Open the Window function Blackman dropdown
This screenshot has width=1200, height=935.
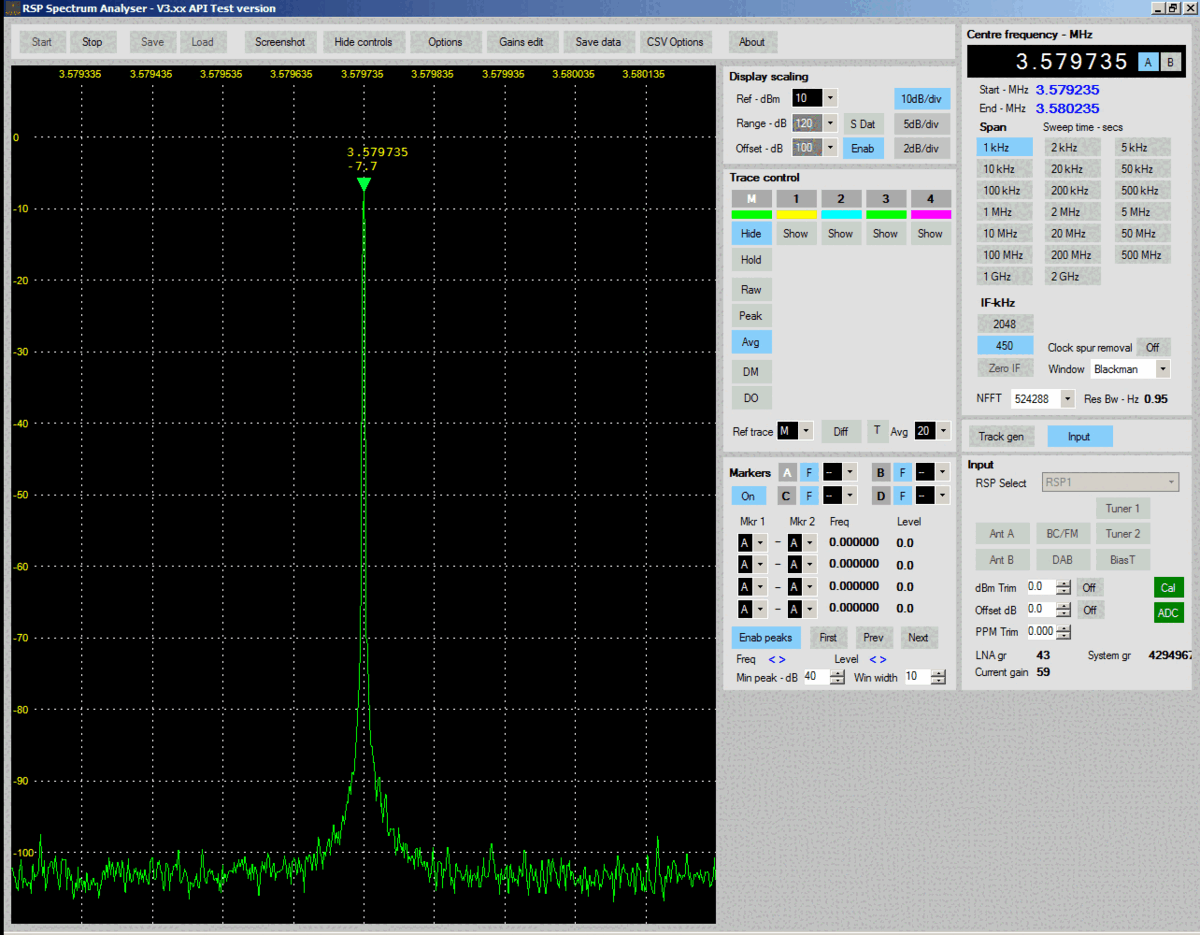[x=1162, y=369]
